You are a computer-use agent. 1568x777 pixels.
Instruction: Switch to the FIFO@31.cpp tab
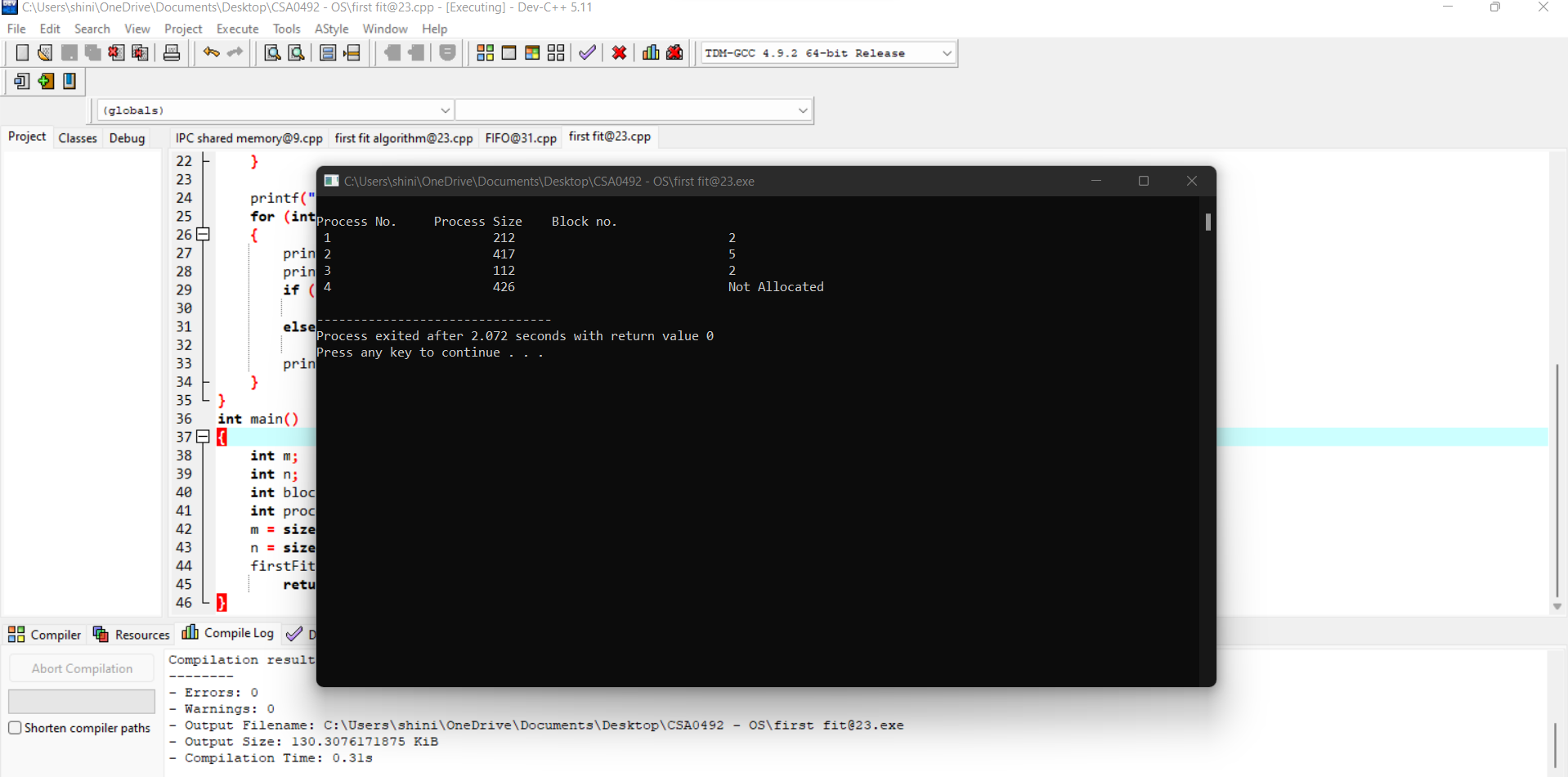coord(520,137)
